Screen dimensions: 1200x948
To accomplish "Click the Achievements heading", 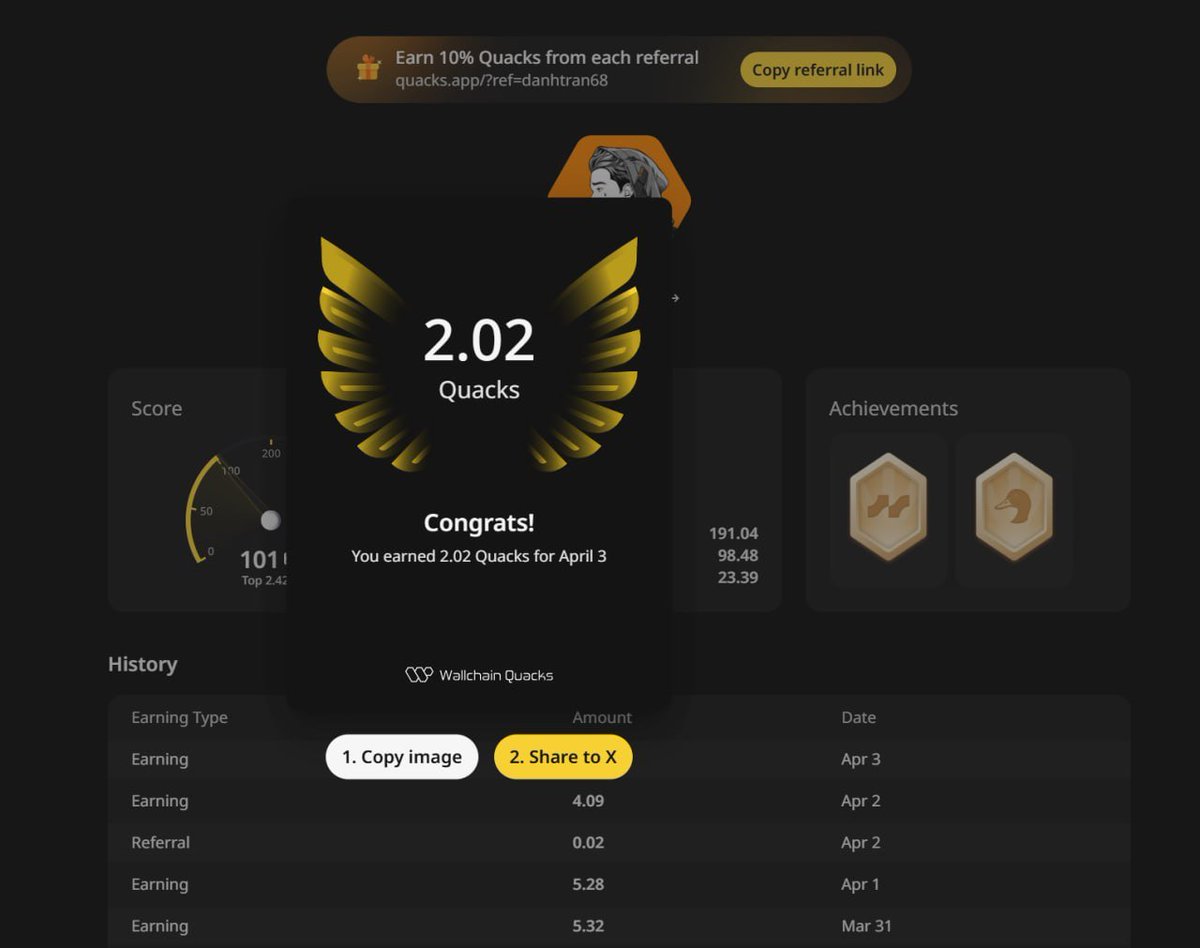I will 893,408.
